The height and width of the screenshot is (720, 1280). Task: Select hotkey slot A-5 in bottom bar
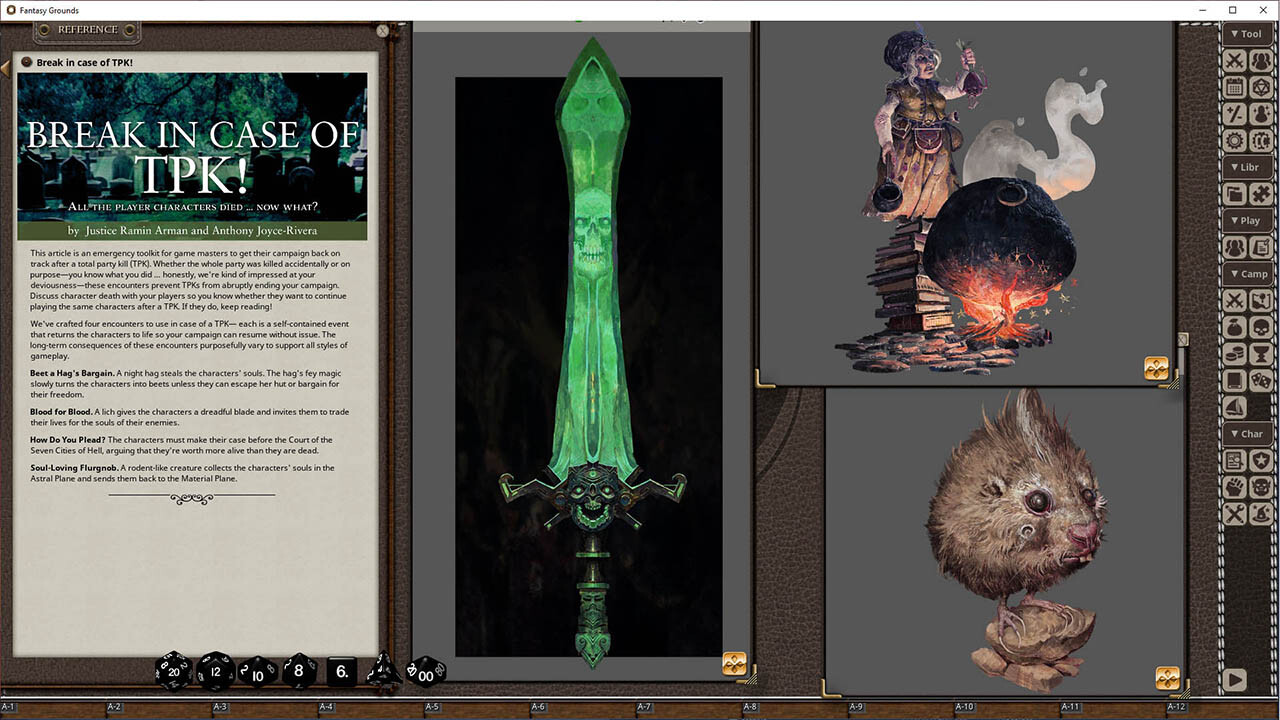click(432, 707)
